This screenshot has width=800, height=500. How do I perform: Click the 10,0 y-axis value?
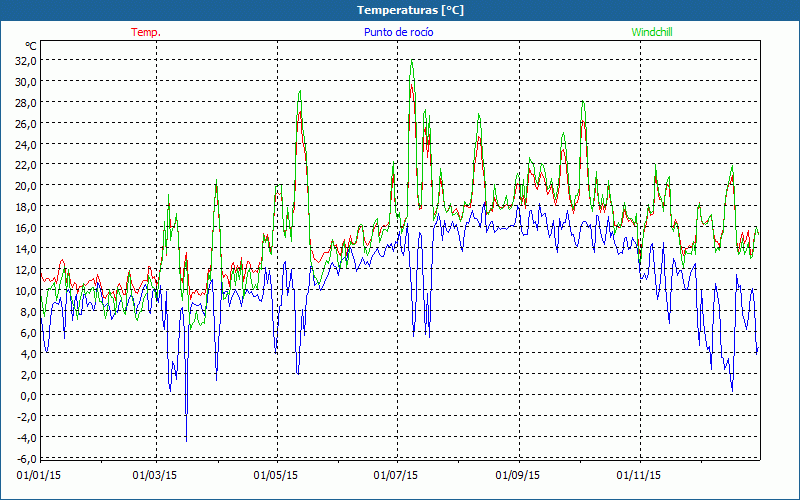pos(26,290)
